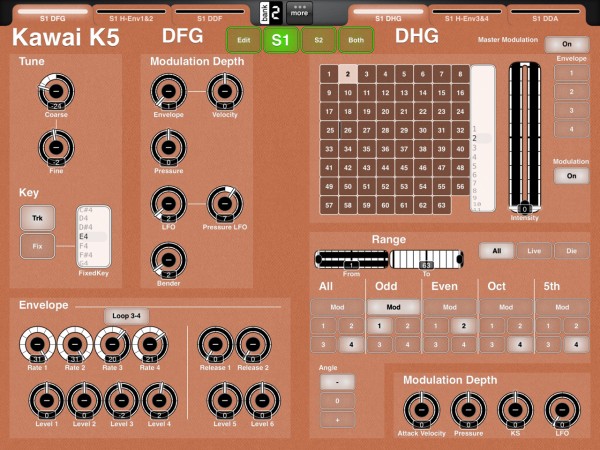This screenshot has width=600, height=450.
Task: Select Angle plus button
Action: [337, 420]
